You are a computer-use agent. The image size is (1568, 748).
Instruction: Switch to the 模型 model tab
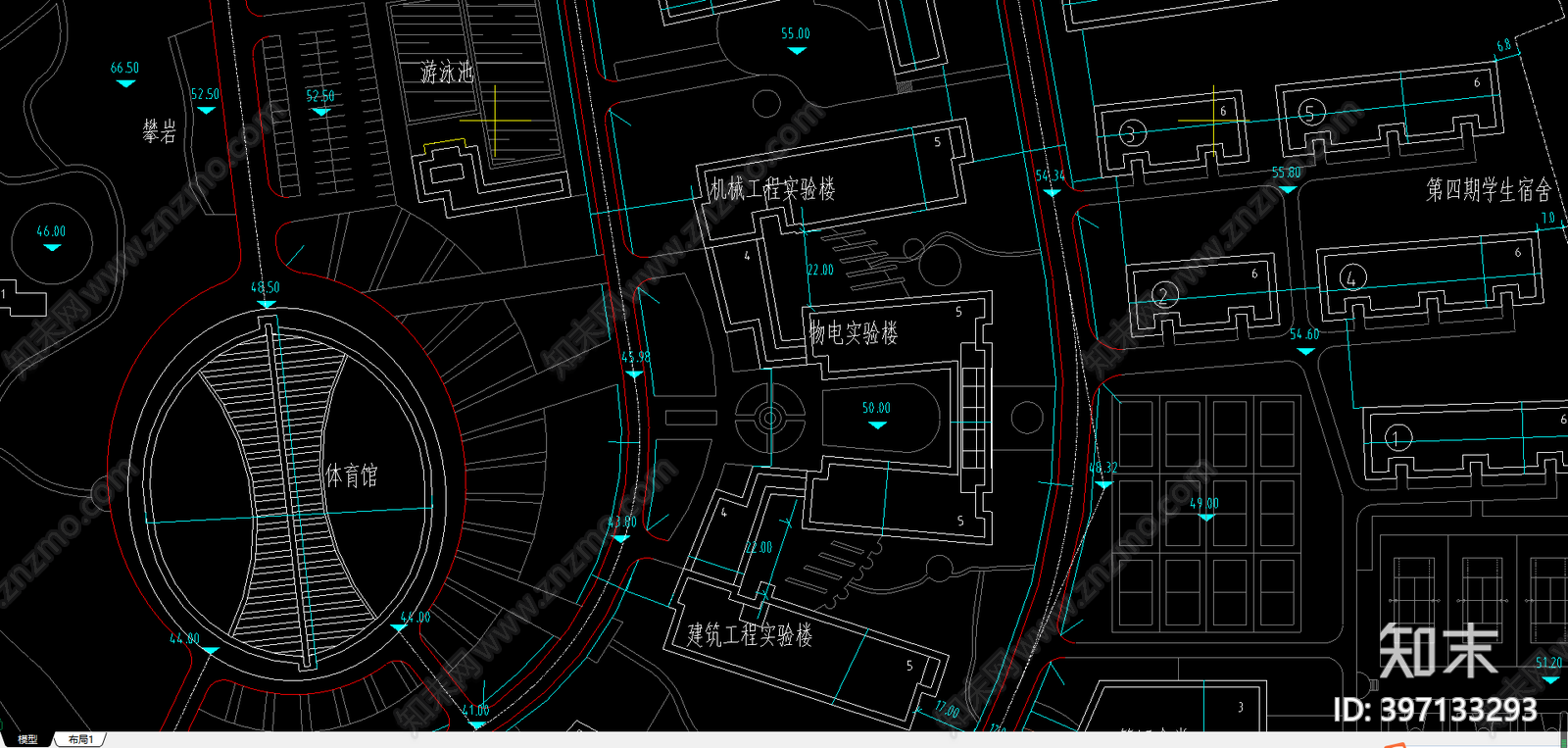27,739
